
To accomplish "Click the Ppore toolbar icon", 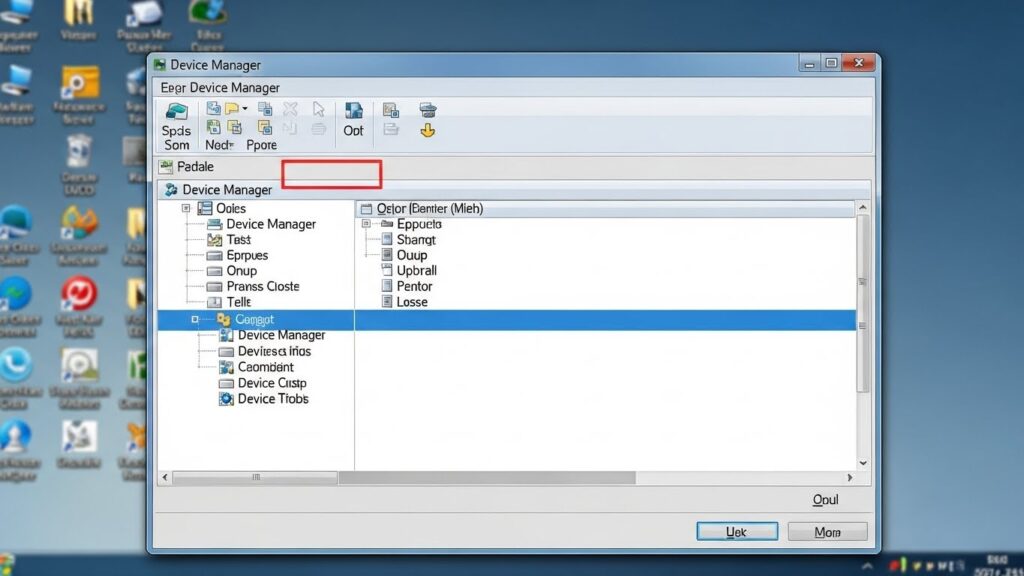I will click(x=265, y=128).
